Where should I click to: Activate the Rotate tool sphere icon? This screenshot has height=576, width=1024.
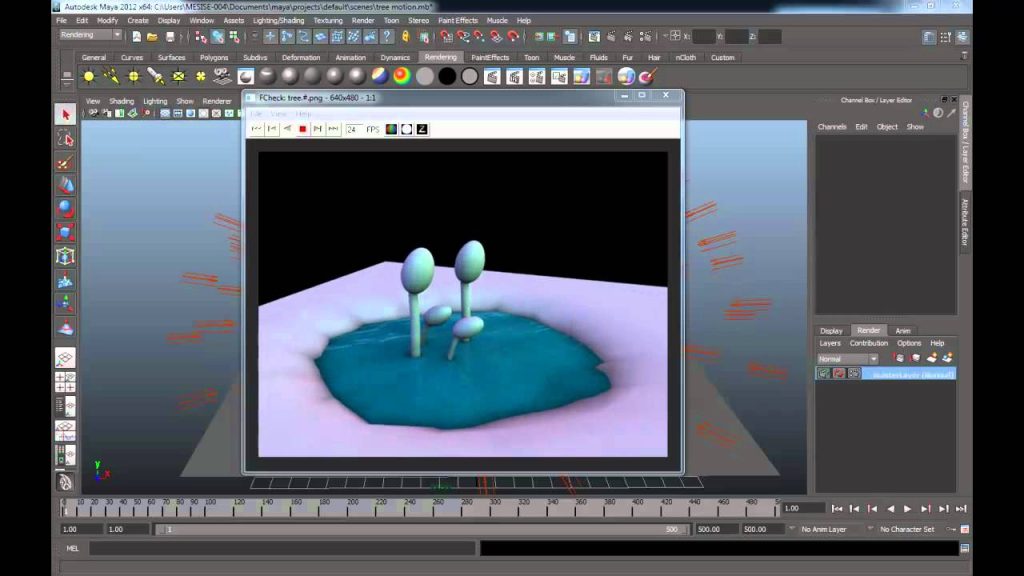[65, 209]
